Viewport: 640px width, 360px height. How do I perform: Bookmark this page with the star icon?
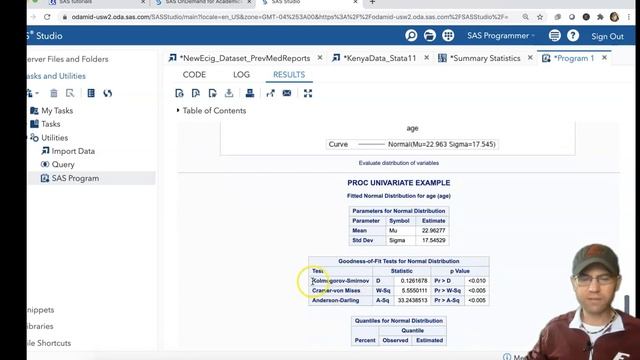[540, 17]
